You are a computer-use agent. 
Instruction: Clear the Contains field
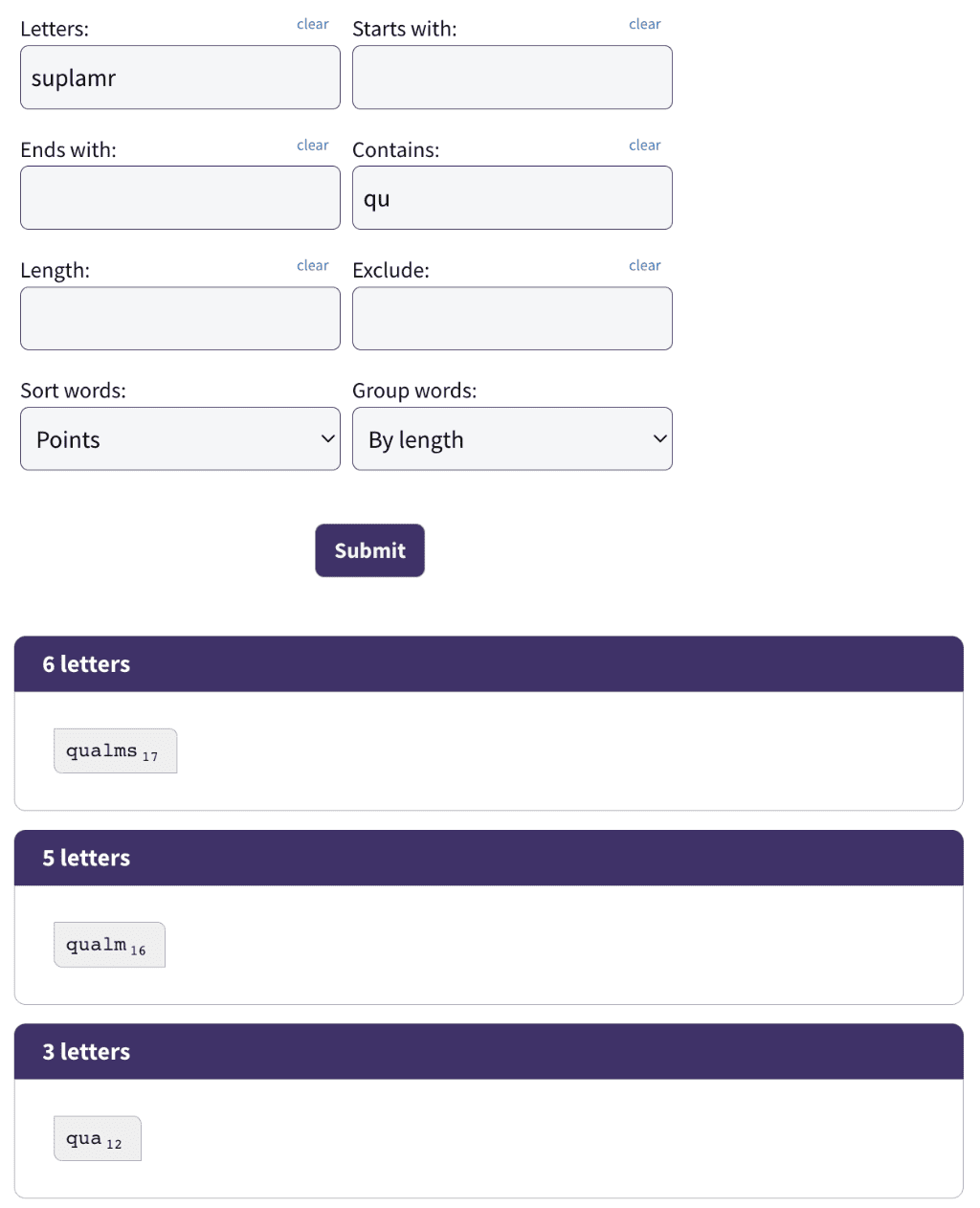point(644,145)
